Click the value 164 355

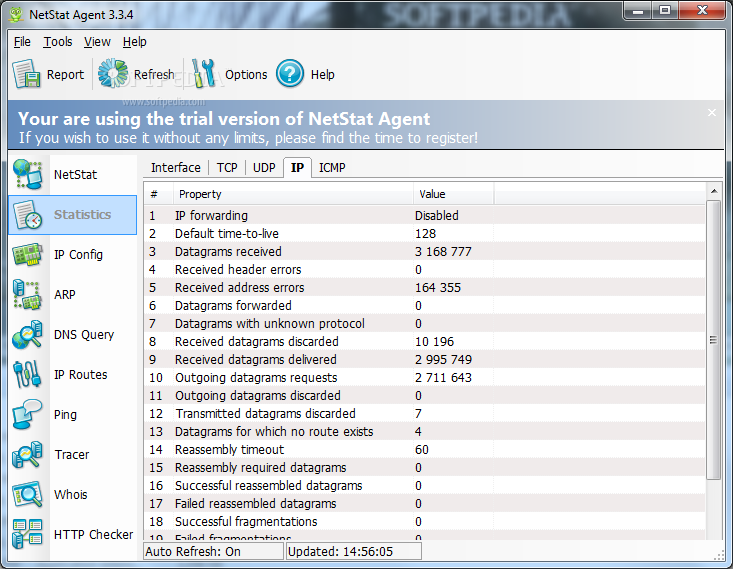(x=438, y=288)
